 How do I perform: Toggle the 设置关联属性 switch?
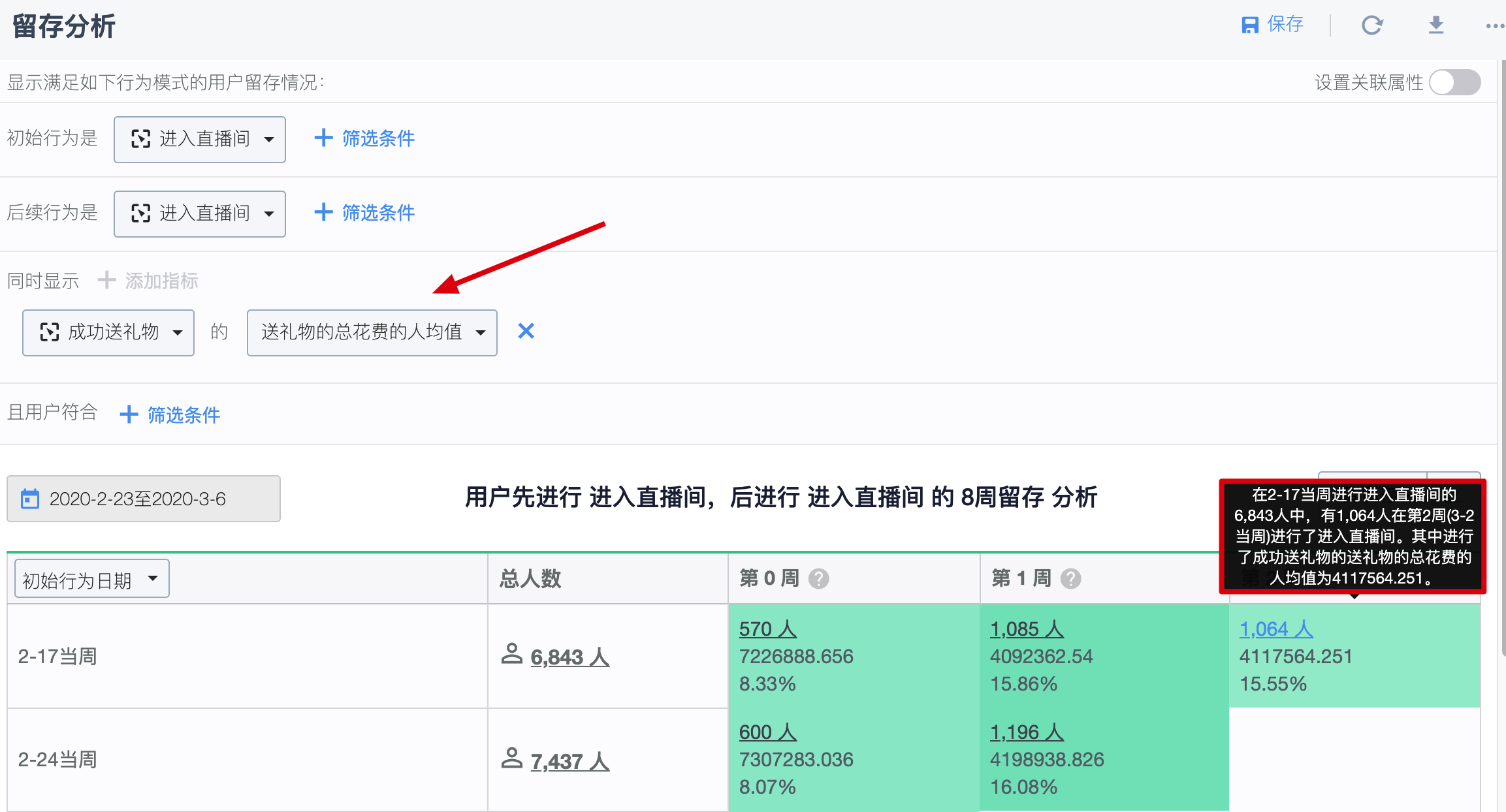click(x=1454, y=82)
